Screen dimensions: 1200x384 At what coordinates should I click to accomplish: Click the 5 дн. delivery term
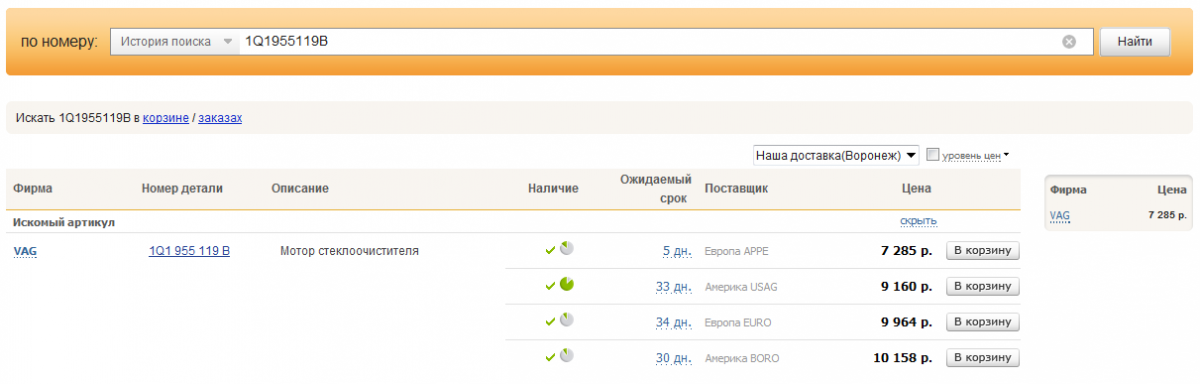[677, 251]
